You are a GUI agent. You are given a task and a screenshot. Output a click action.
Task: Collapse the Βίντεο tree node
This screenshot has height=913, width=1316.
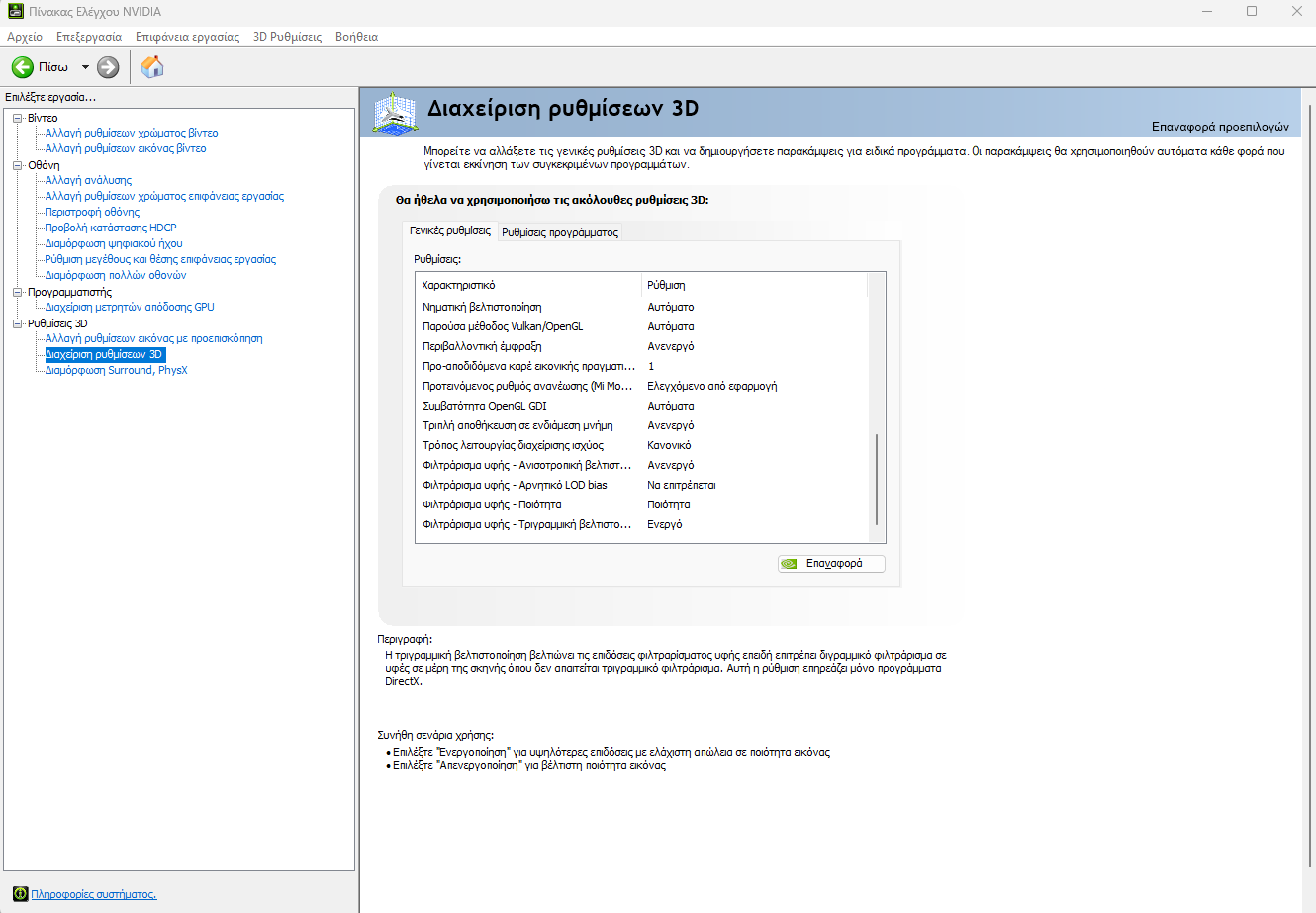click(x=18, y=118)
